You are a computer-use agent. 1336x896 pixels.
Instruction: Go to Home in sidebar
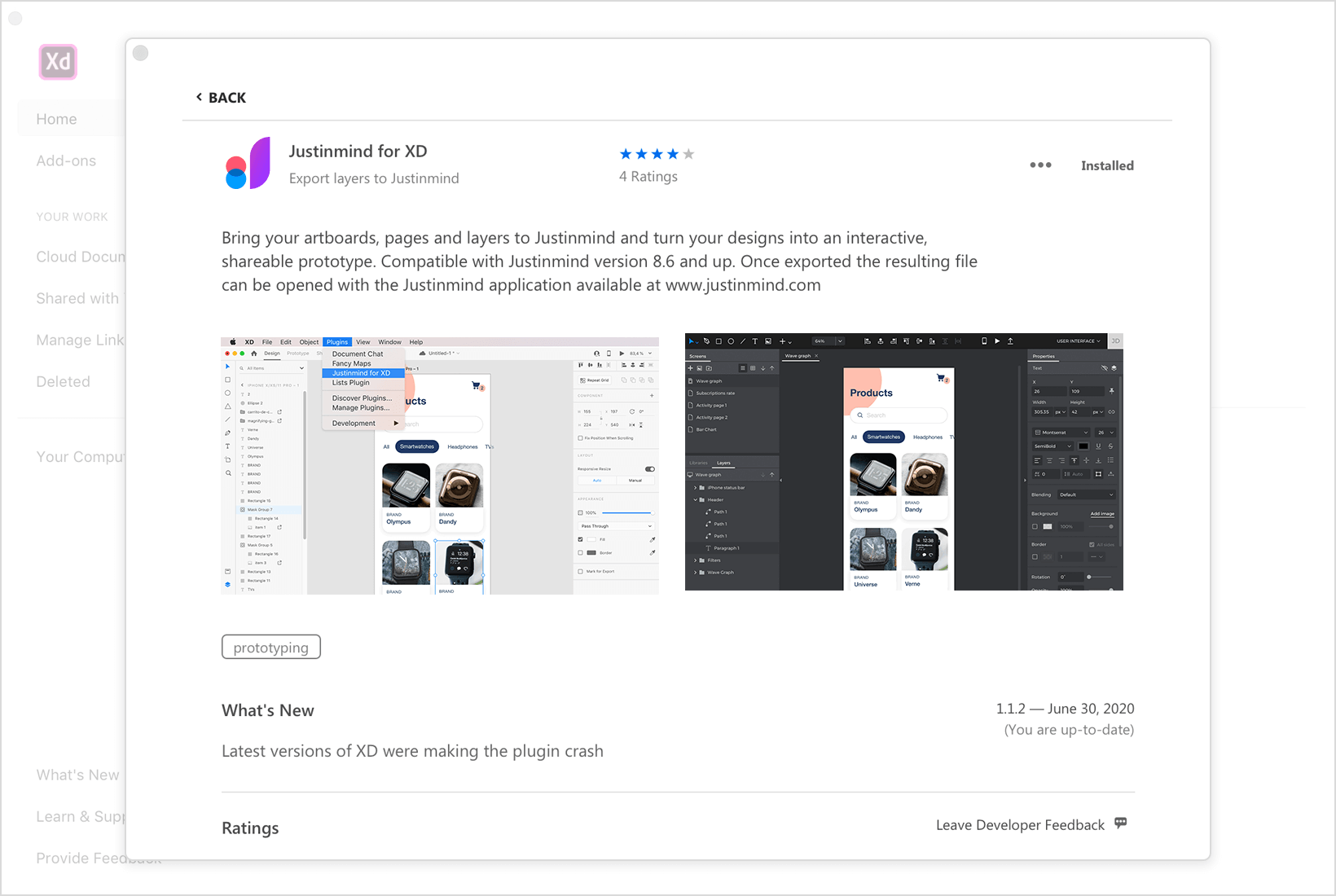point(56,119)
